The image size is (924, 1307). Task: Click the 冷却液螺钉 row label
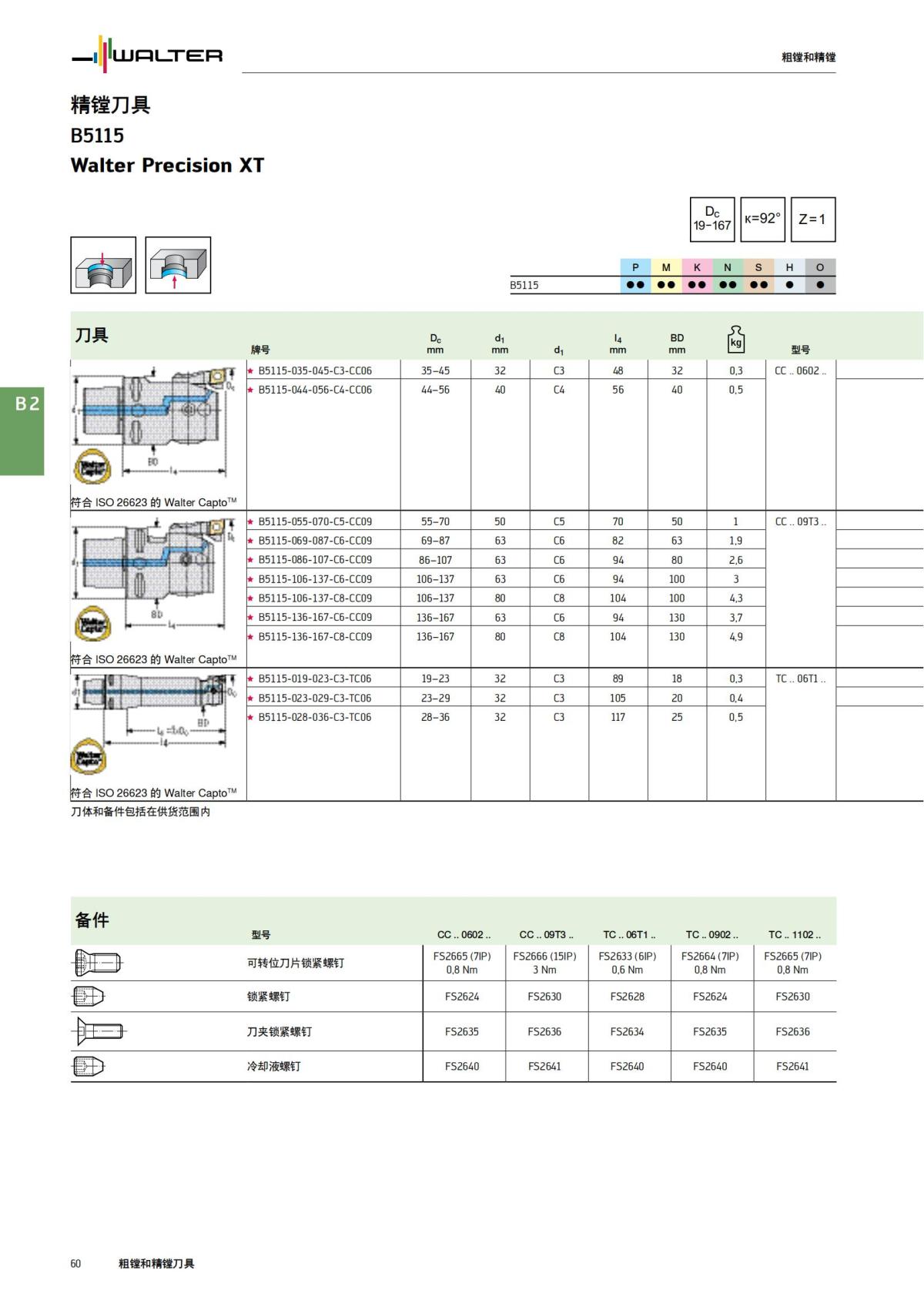(x=274, y=1067)
